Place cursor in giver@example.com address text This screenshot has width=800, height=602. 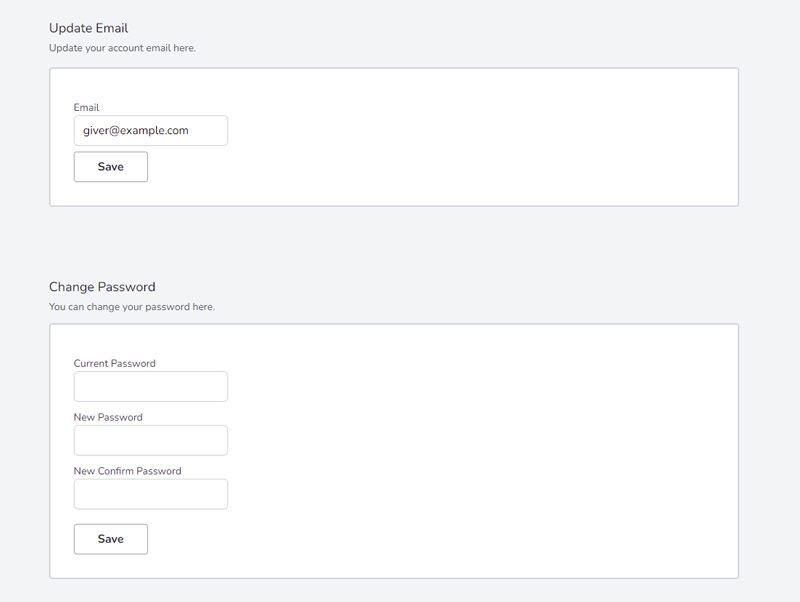click(136, 131)
